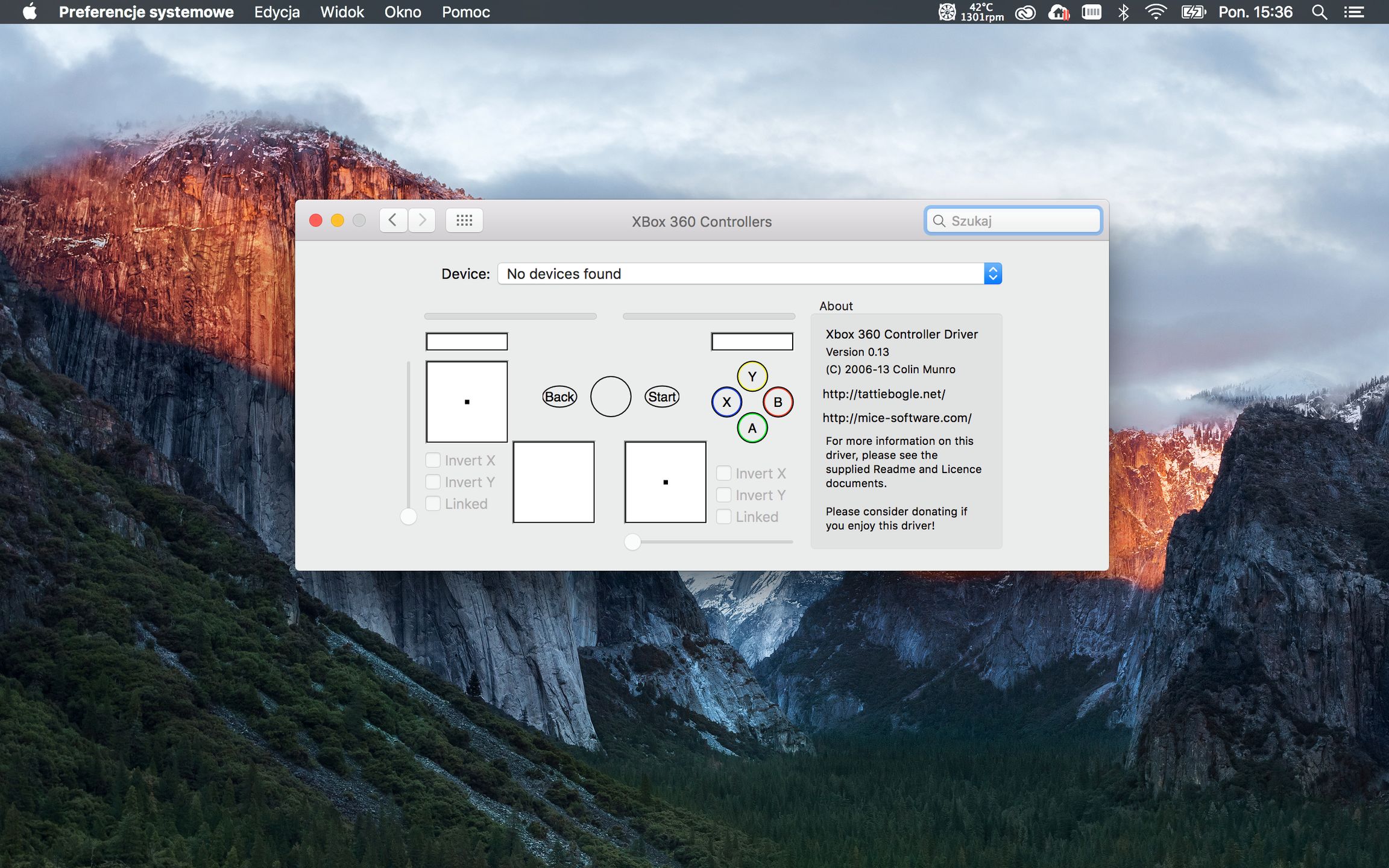Open the Widok menu
The image size is (1389, 868).
[x=342, y=12]
